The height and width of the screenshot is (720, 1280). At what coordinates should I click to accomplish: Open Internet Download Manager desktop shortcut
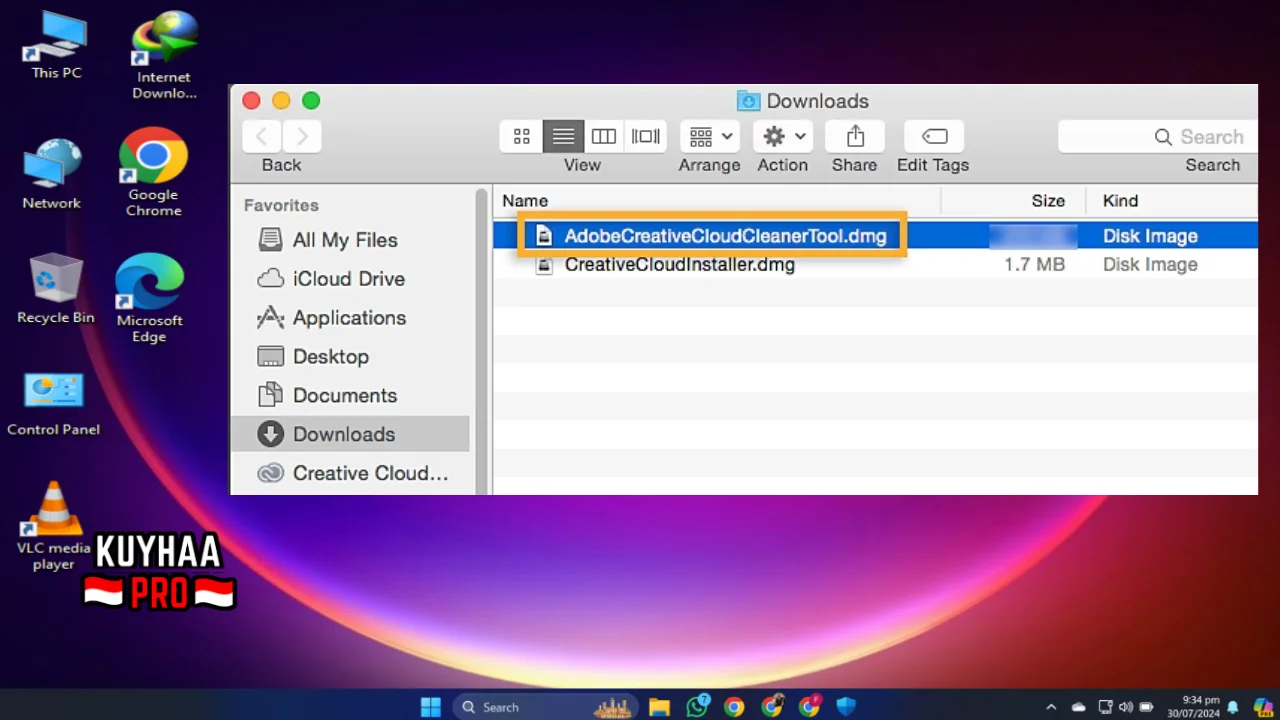pyautogui.click(x=164, y=55)
